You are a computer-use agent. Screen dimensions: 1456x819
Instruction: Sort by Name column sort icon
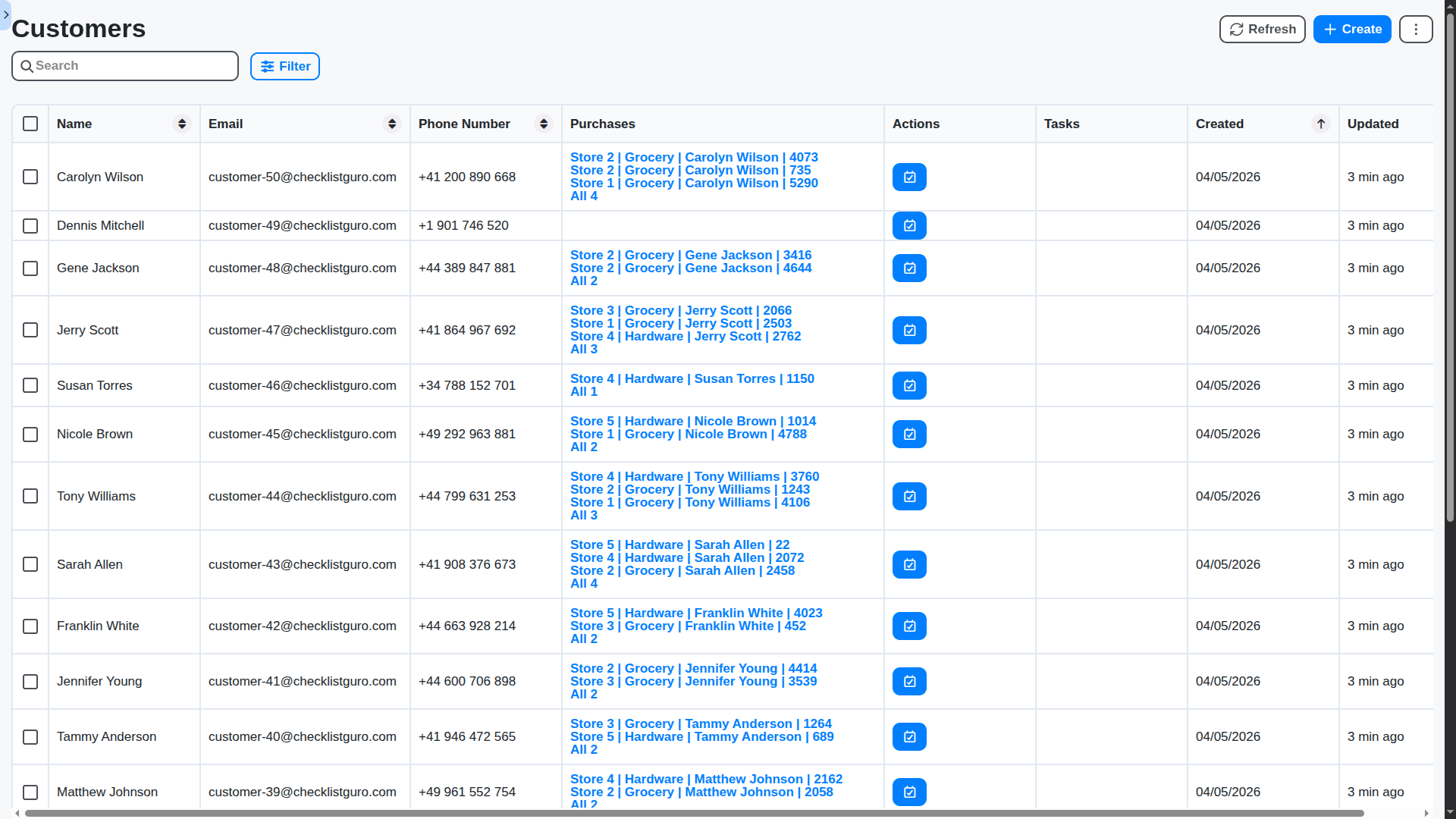[x=182, y=124]
